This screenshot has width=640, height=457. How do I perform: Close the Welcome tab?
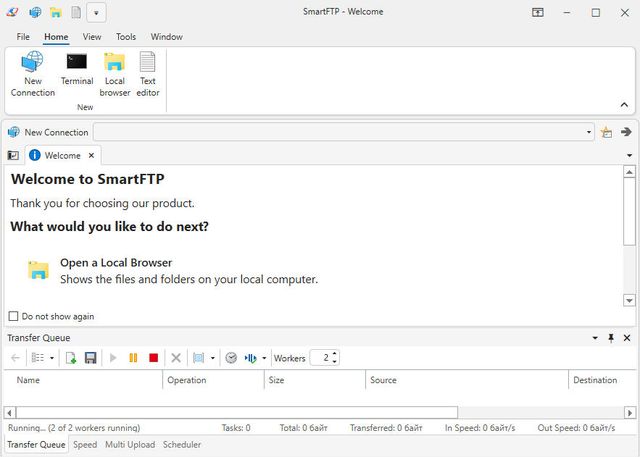point(92,156)
